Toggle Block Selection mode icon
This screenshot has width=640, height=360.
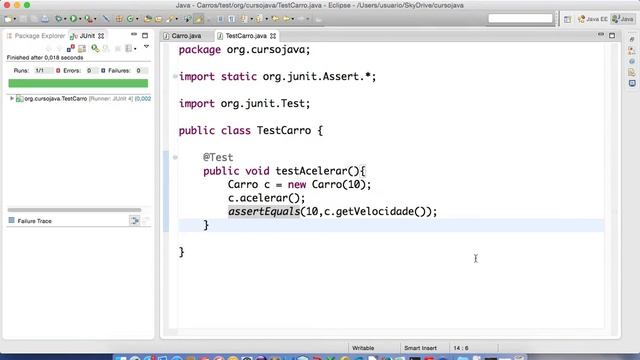220,19
